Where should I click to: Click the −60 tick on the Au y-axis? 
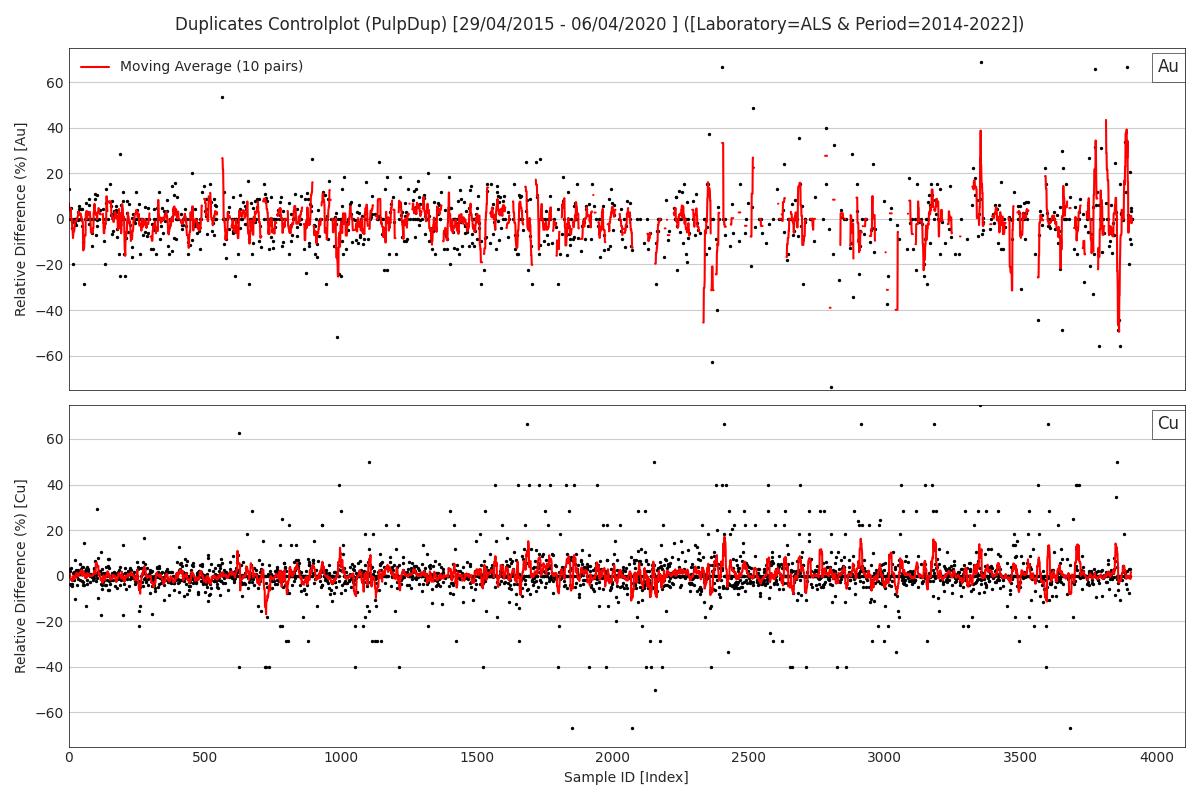[x=50, y=356]
